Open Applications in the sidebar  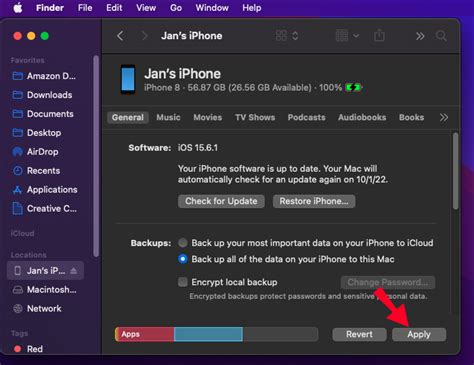point(45,190)
